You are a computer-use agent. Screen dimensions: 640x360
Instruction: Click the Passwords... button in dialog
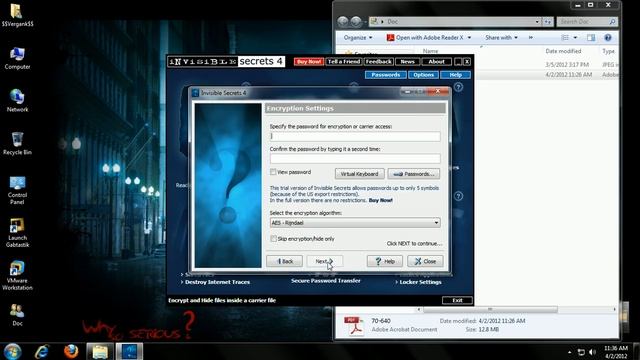(x=413, y=174)
